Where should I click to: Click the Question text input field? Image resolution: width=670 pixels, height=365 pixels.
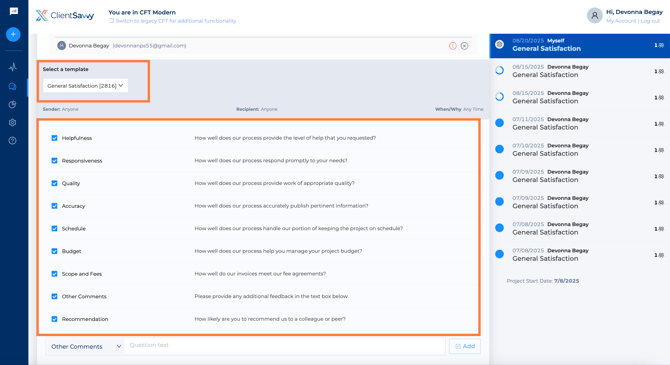point(285,345)
